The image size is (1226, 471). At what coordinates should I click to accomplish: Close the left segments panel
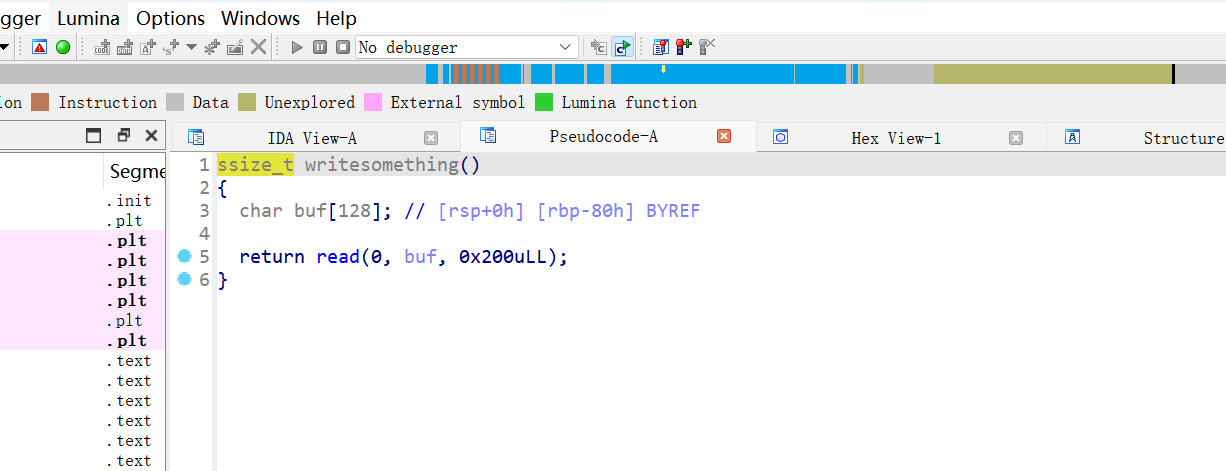tap(151, 135)
